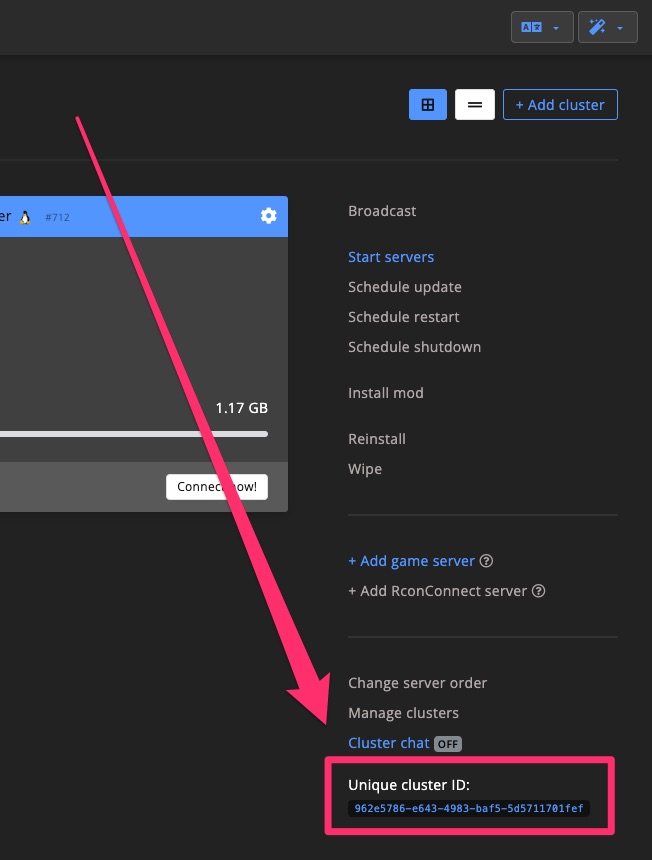Select Start servers from the action list
This screenshot has height=860, width=652.
click(391, 257)
